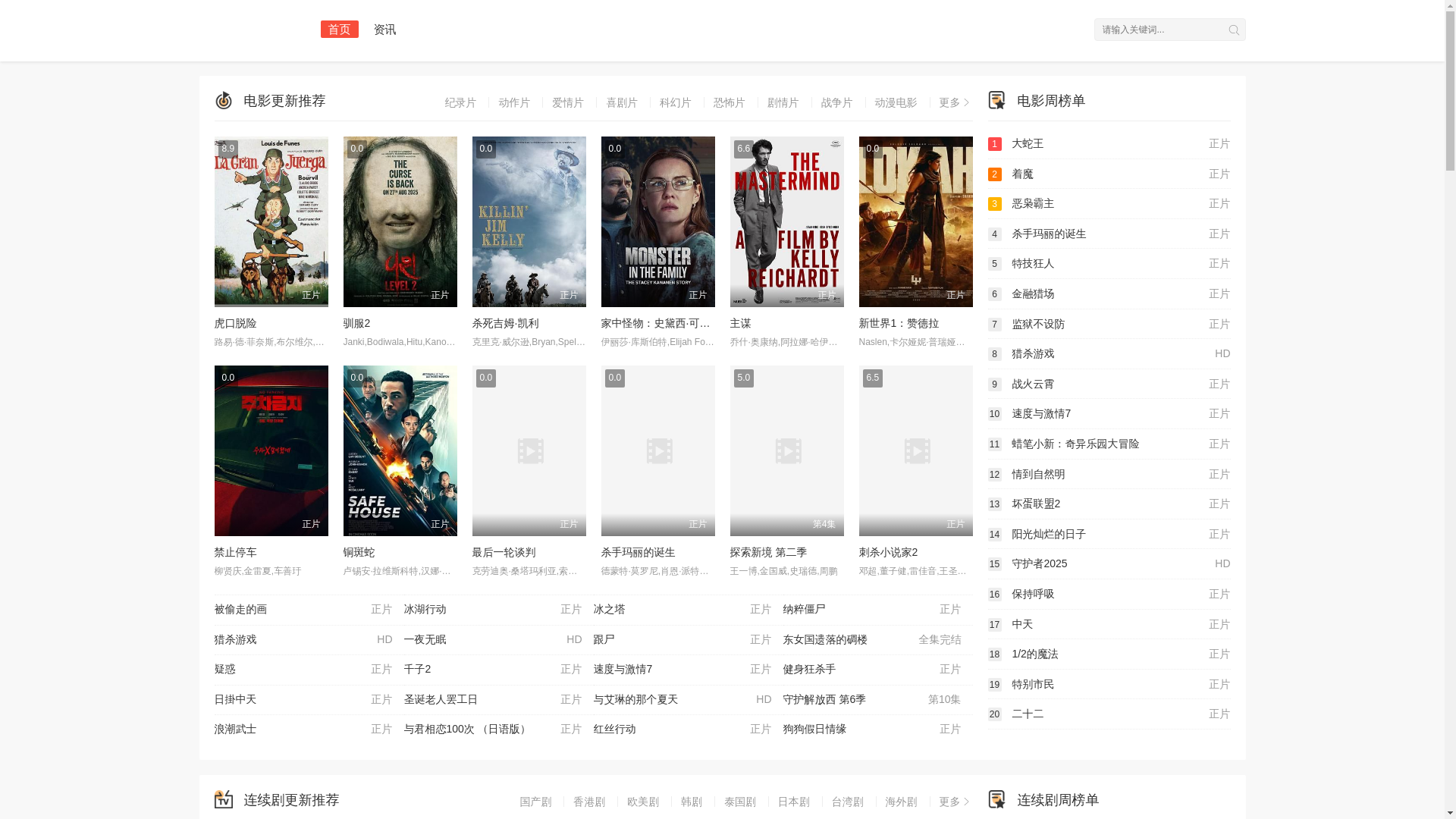Screen dimensions: 1456x819
Task: Open the Safe House poster
Action: [x=400, y=450]
